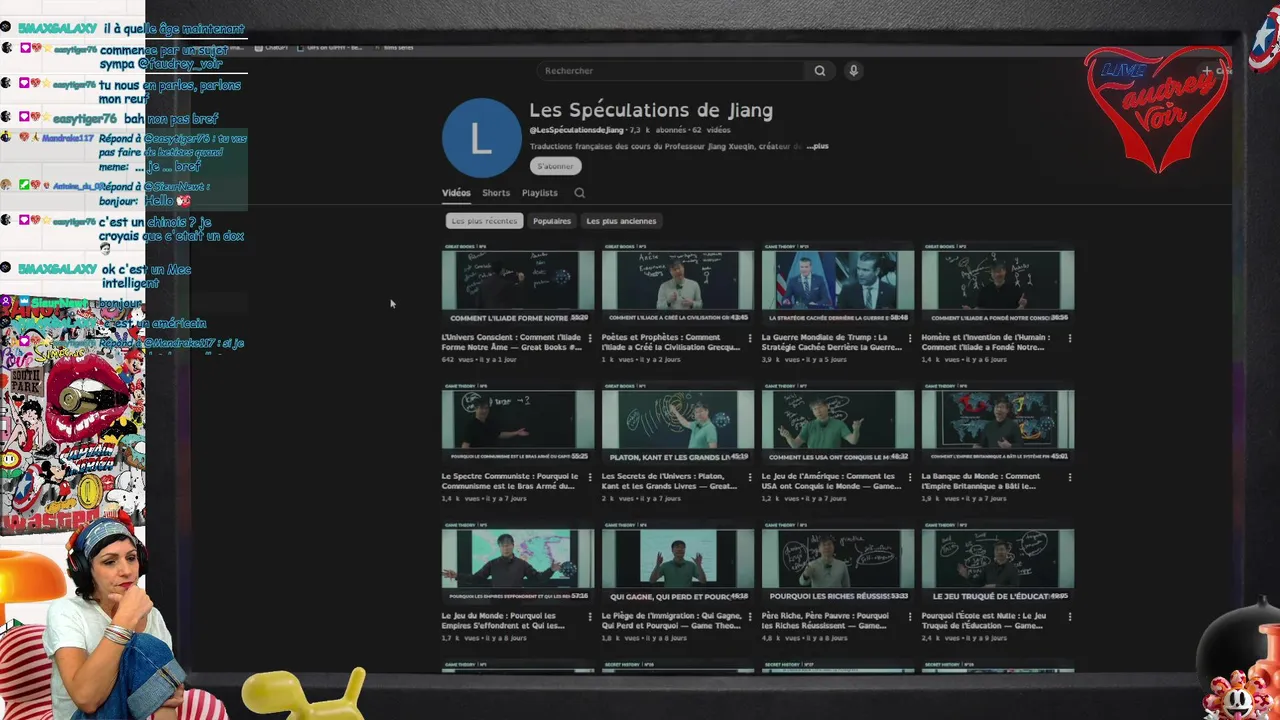Viewport: 1280px width, 720px height.
Task: Click the blue L channel avatar
Action: coord(481,138)
